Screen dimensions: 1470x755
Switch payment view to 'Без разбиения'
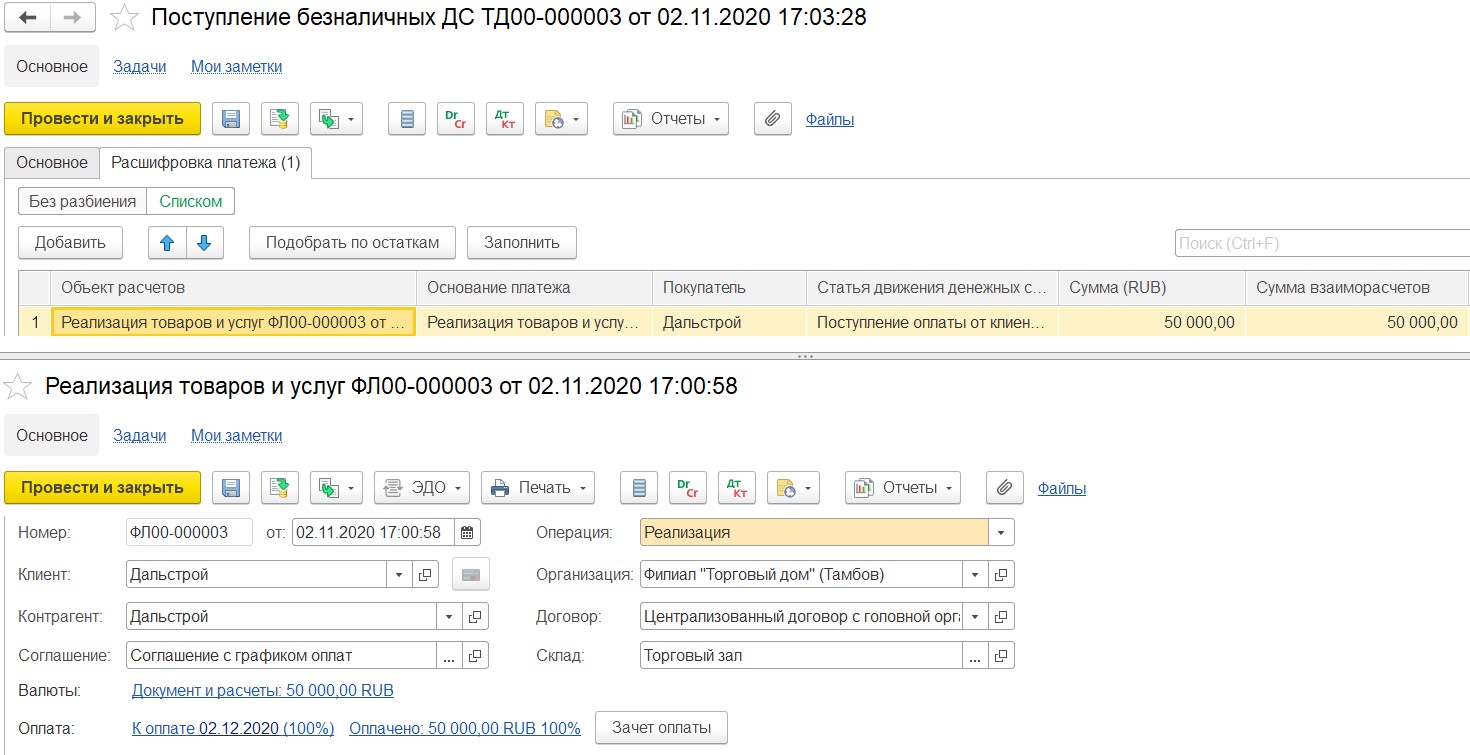82,201
